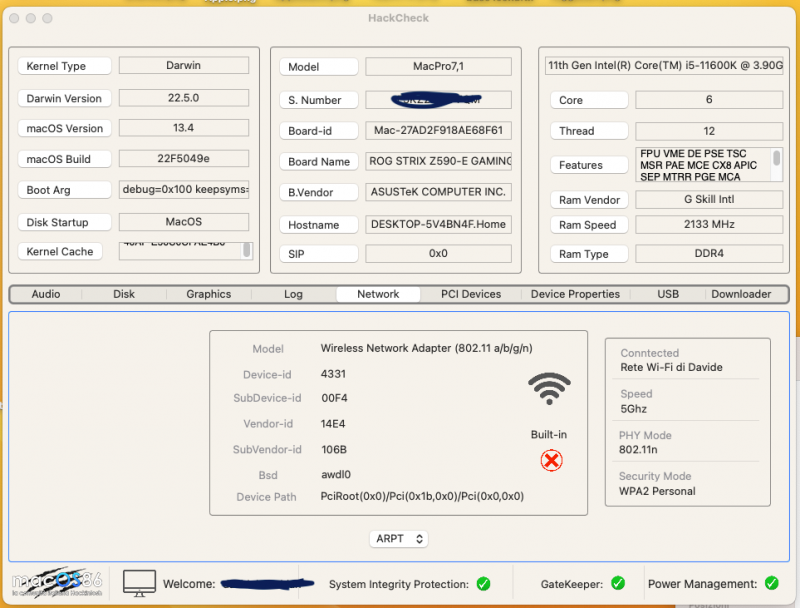Click the Core label button
800x608 pixels.
[x=589, y=100]
